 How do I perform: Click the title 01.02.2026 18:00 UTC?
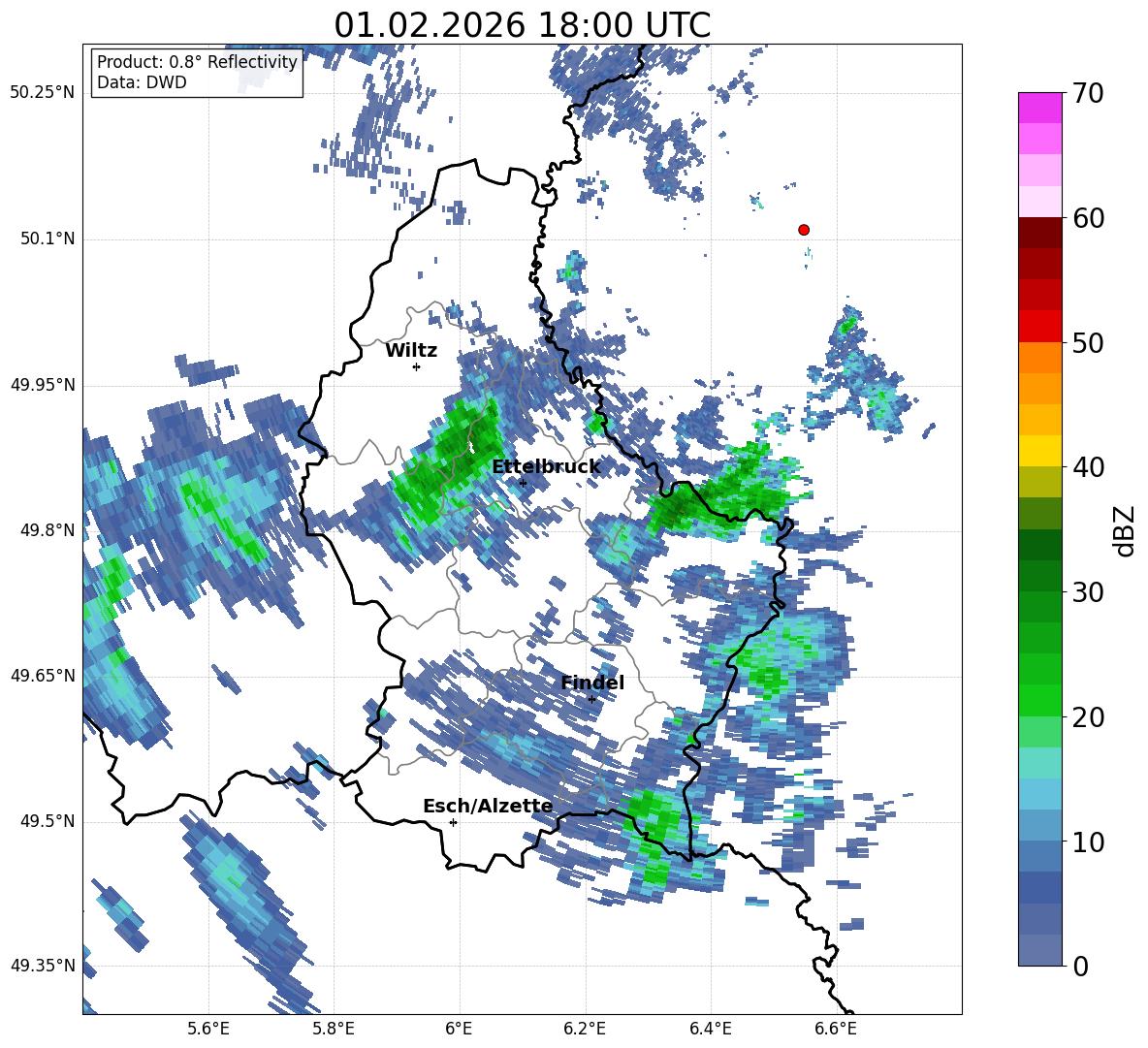(x=522, y=25)
